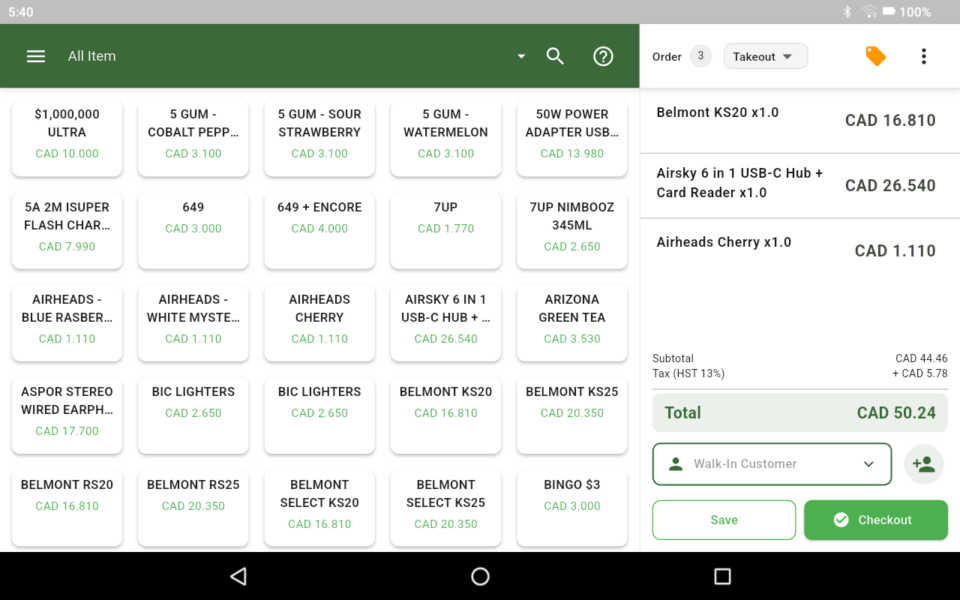Proceed to Checkout

click(x=876, y=520)
